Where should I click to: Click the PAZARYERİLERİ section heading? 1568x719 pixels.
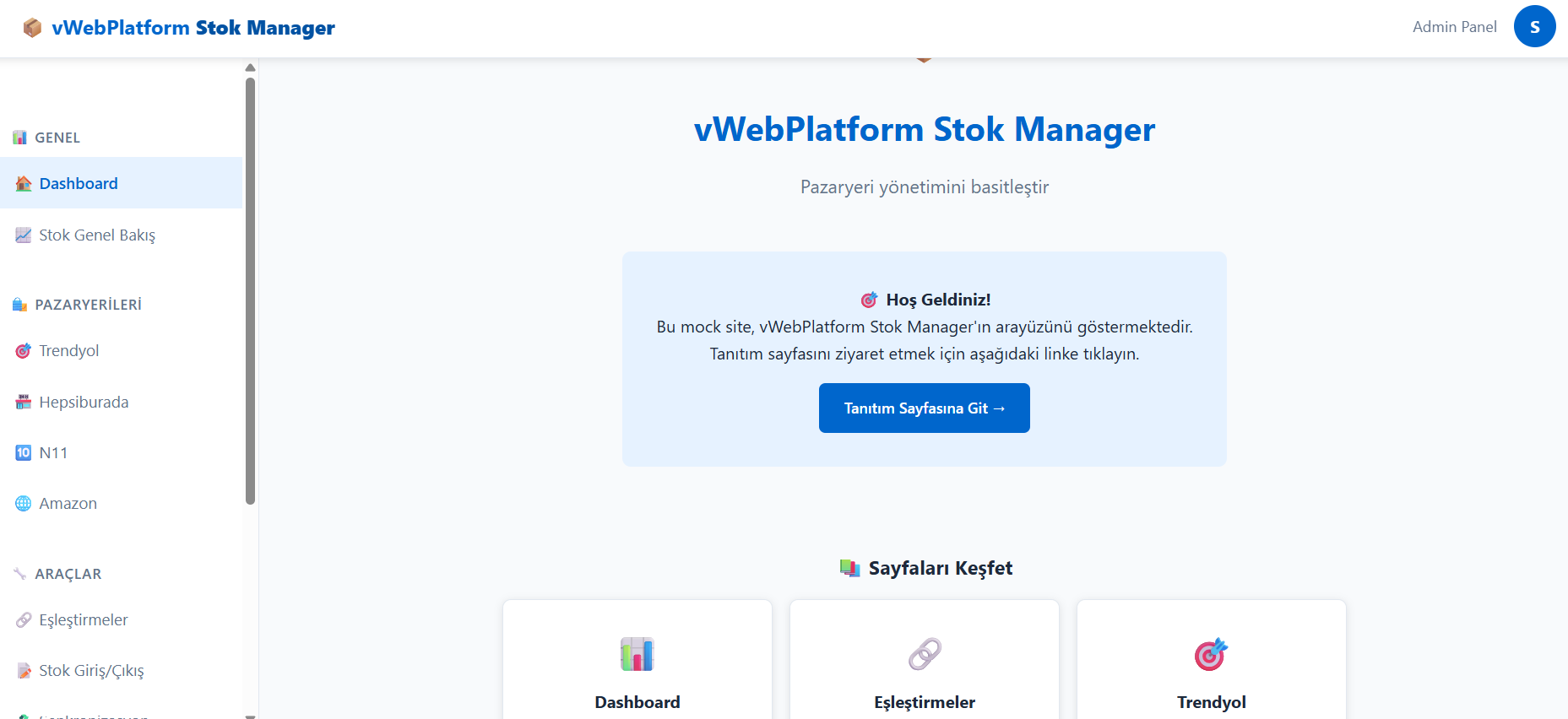88,305
